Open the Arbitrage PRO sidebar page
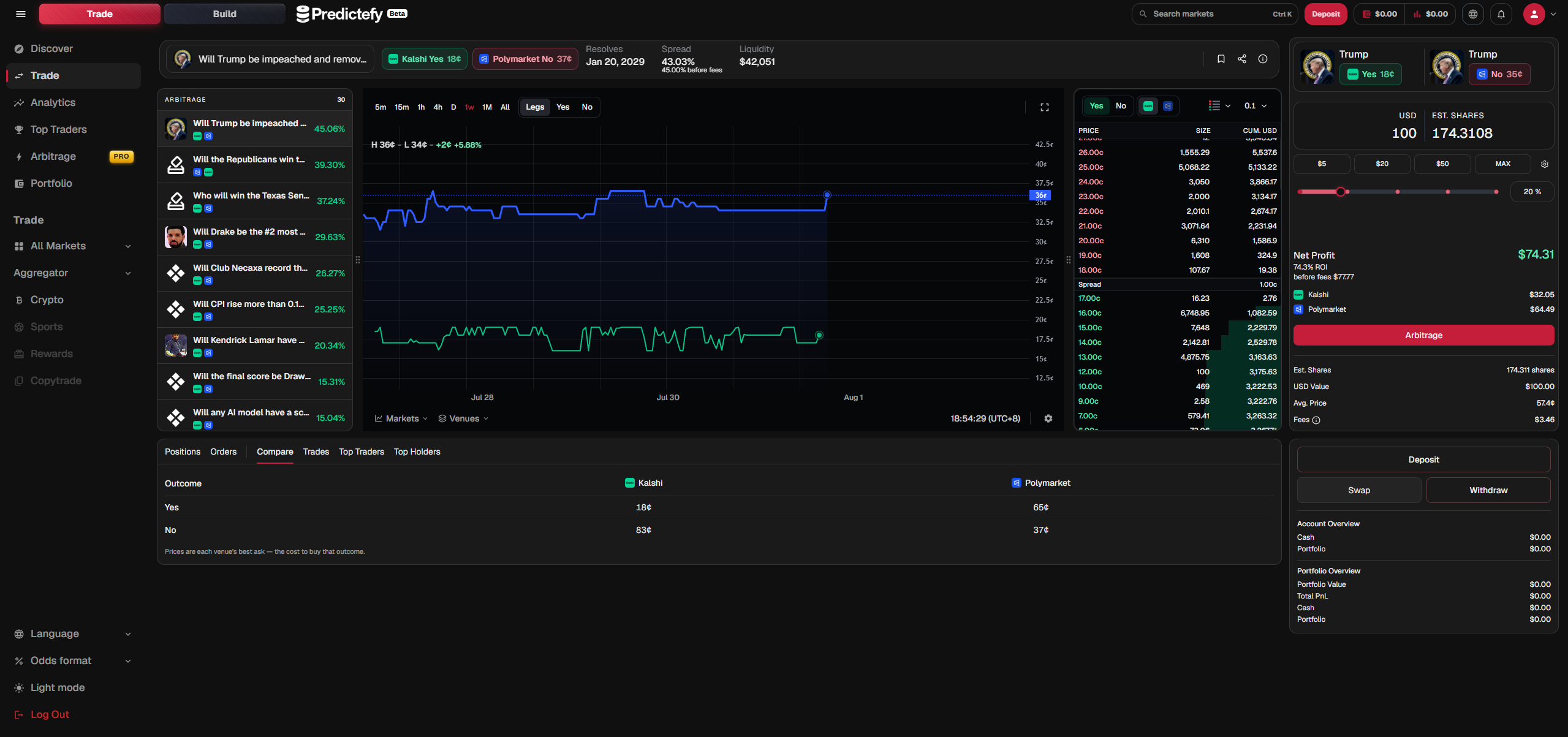The width and height of the screenshot is (1568, 737). pyautogui.click(x=74, y=157)
